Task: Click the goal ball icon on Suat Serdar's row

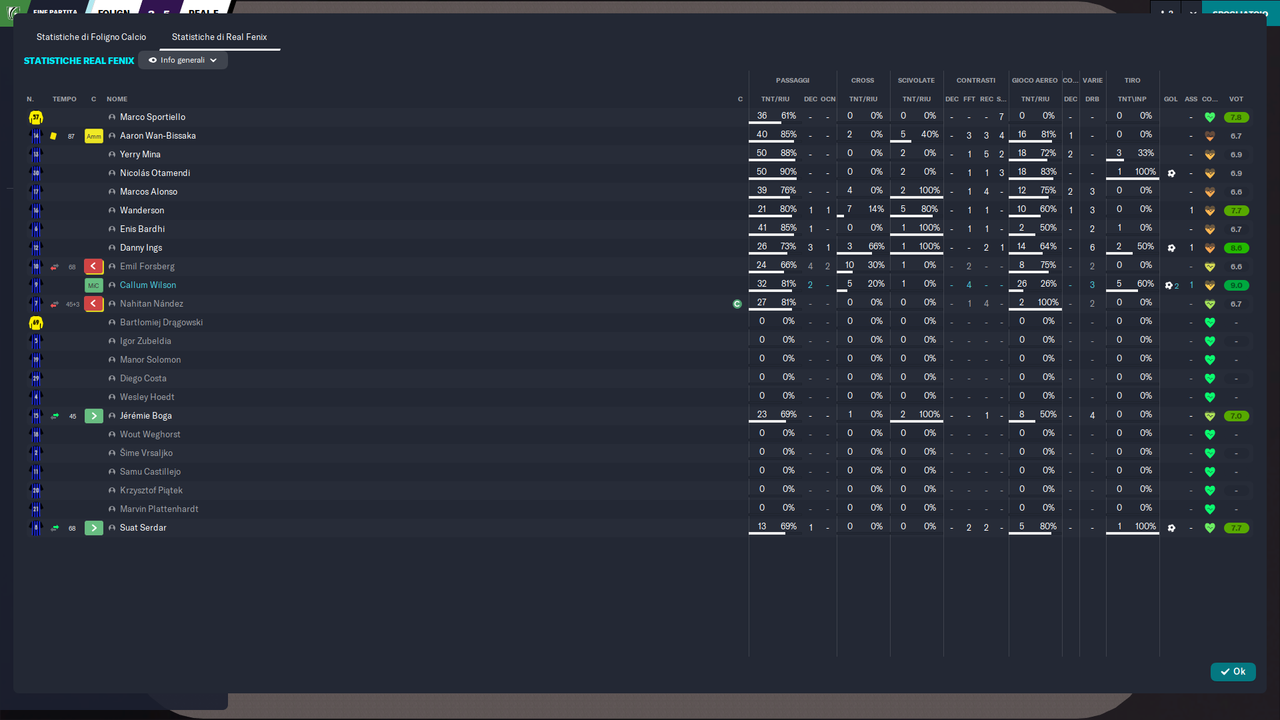Action: click(1171, 528)
